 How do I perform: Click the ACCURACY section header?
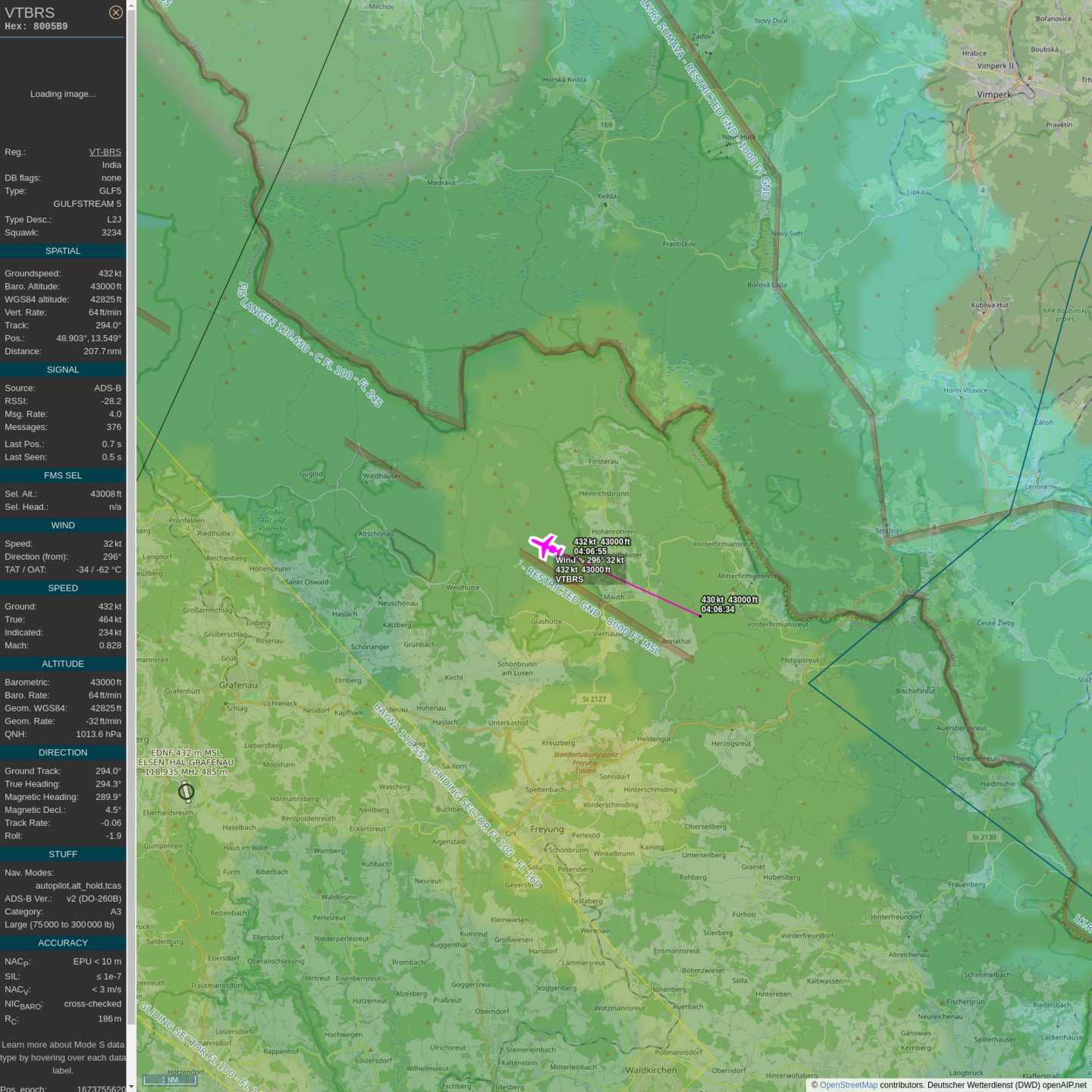pos(63,943)
